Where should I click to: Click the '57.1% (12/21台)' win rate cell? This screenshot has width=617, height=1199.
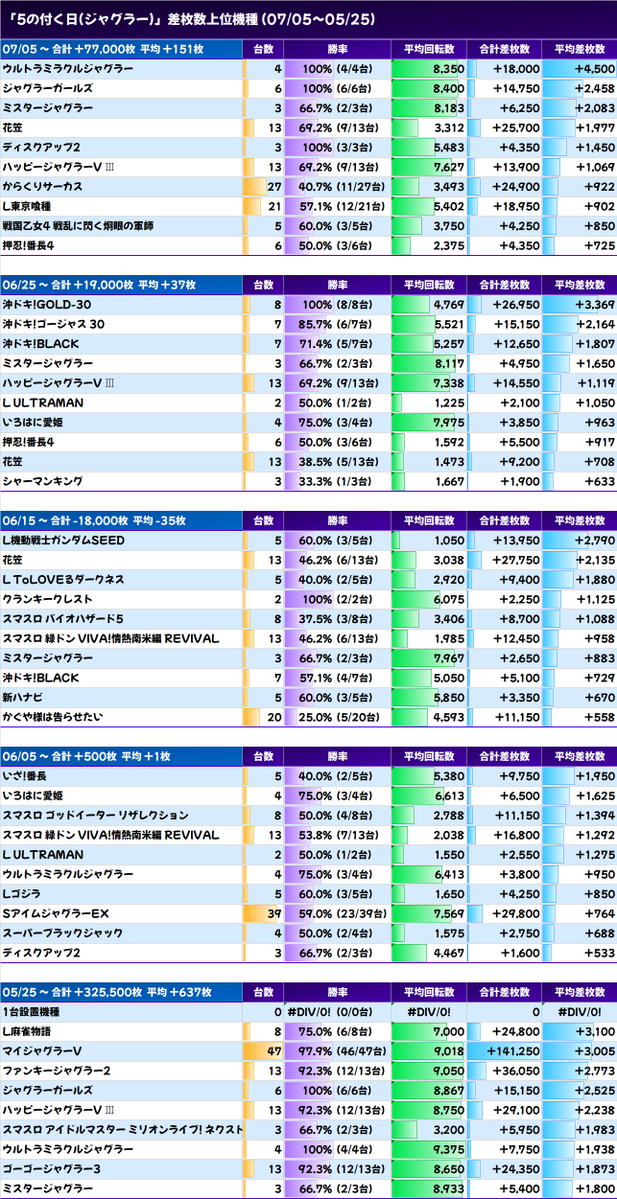pos(337,206)
